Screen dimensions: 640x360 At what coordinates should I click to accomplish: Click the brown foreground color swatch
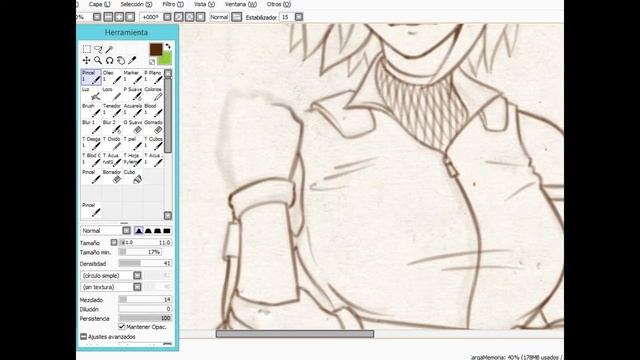[156, 49]
